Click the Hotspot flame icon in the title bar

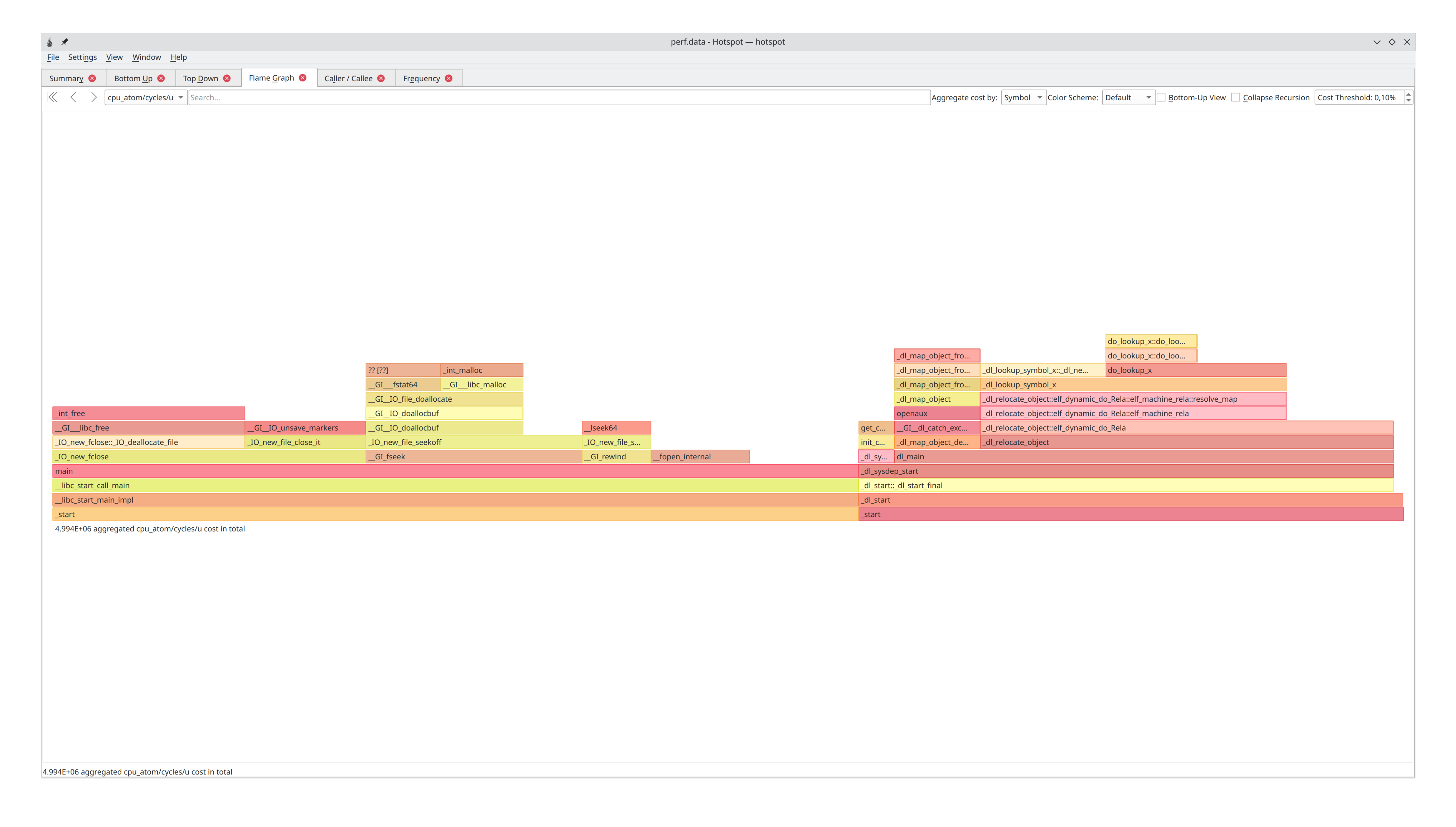tap(49, 42)
